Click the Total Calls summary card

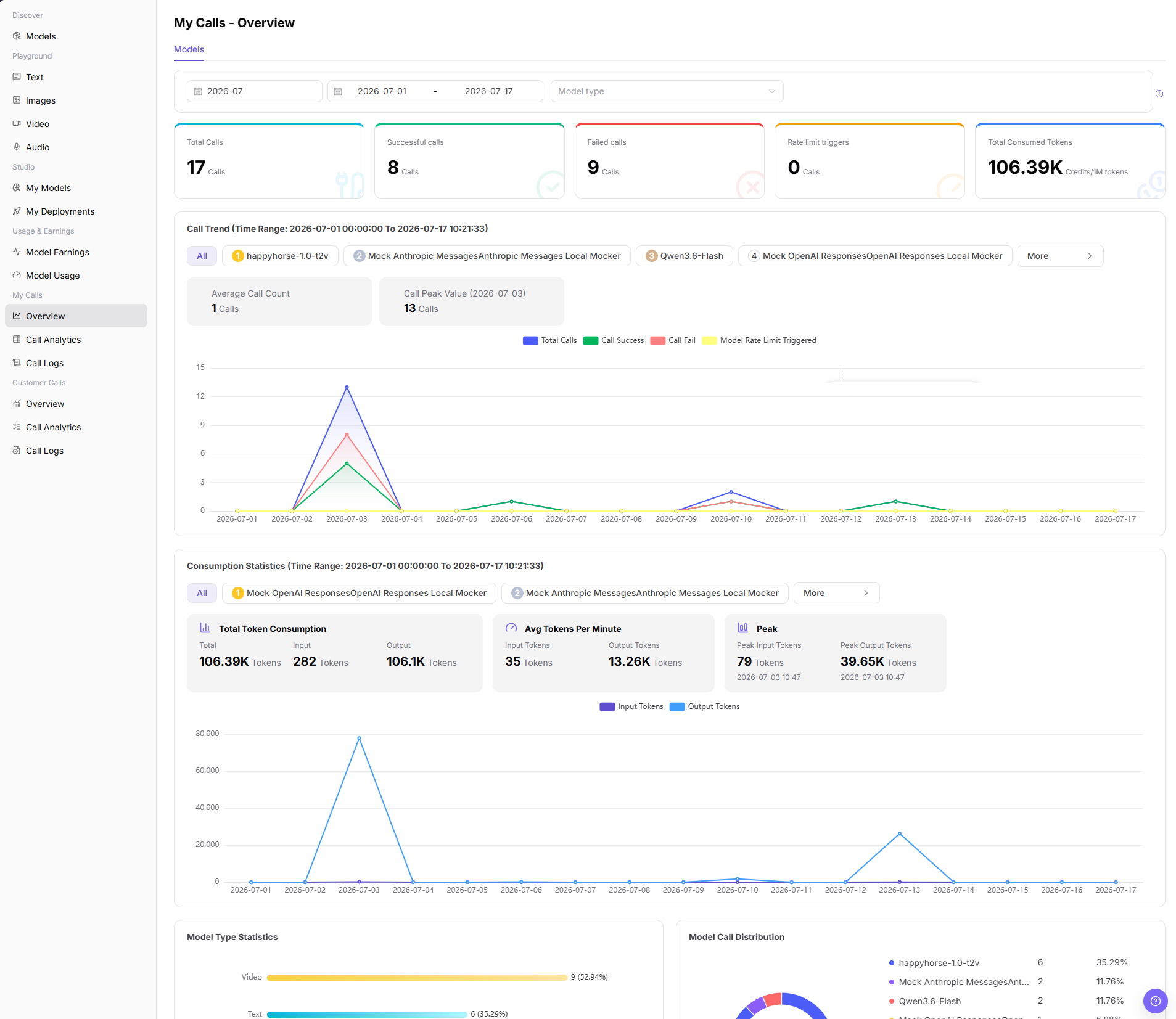269,161
